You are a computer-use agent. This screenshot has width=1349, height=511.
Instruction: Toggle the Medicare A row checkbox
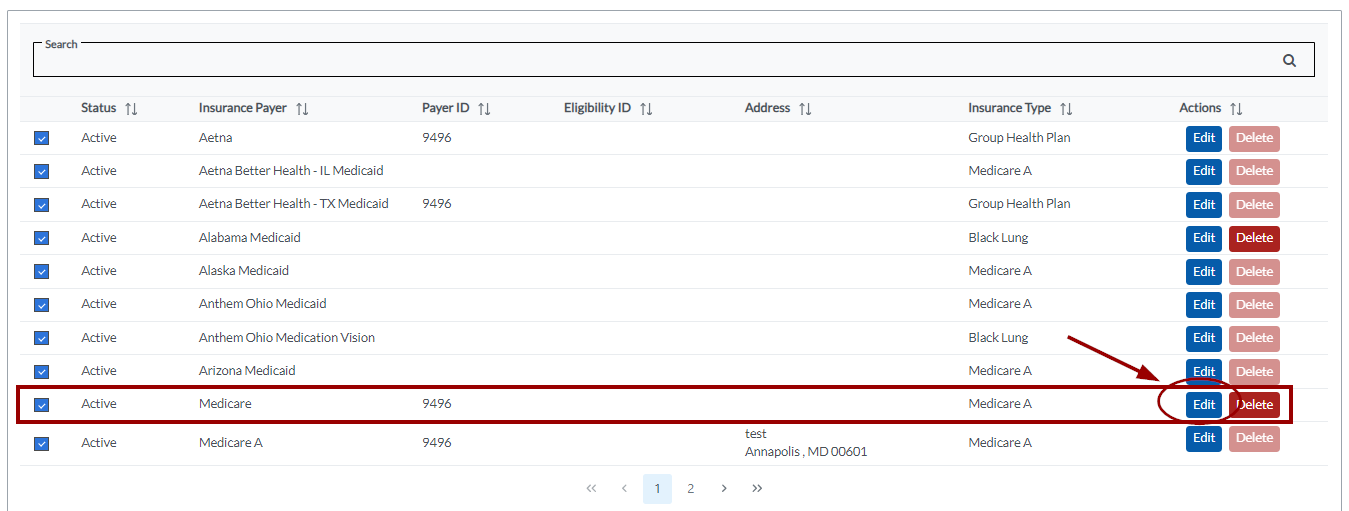[x=42, y=443]
